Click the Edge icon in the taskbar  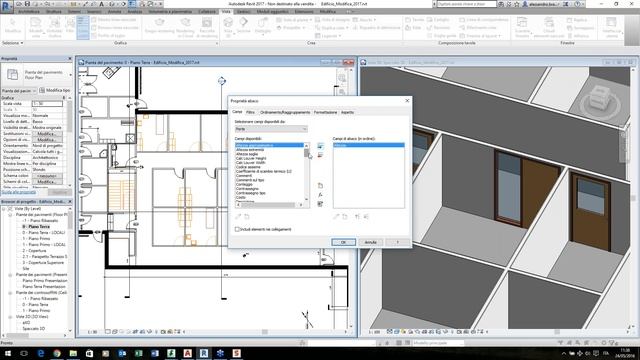40,353
